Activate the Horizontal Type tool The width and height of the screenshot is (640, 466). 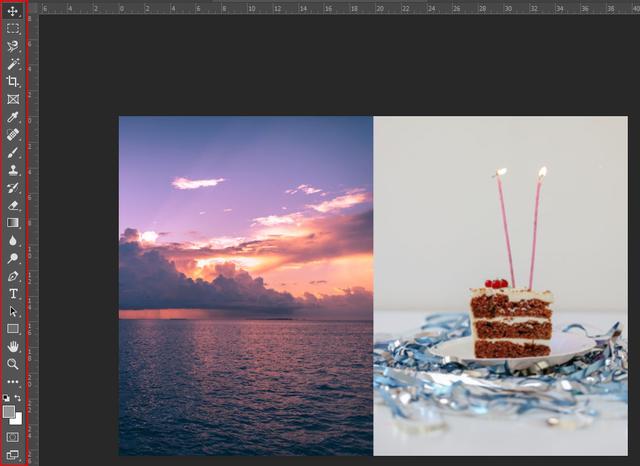point(13,293)
